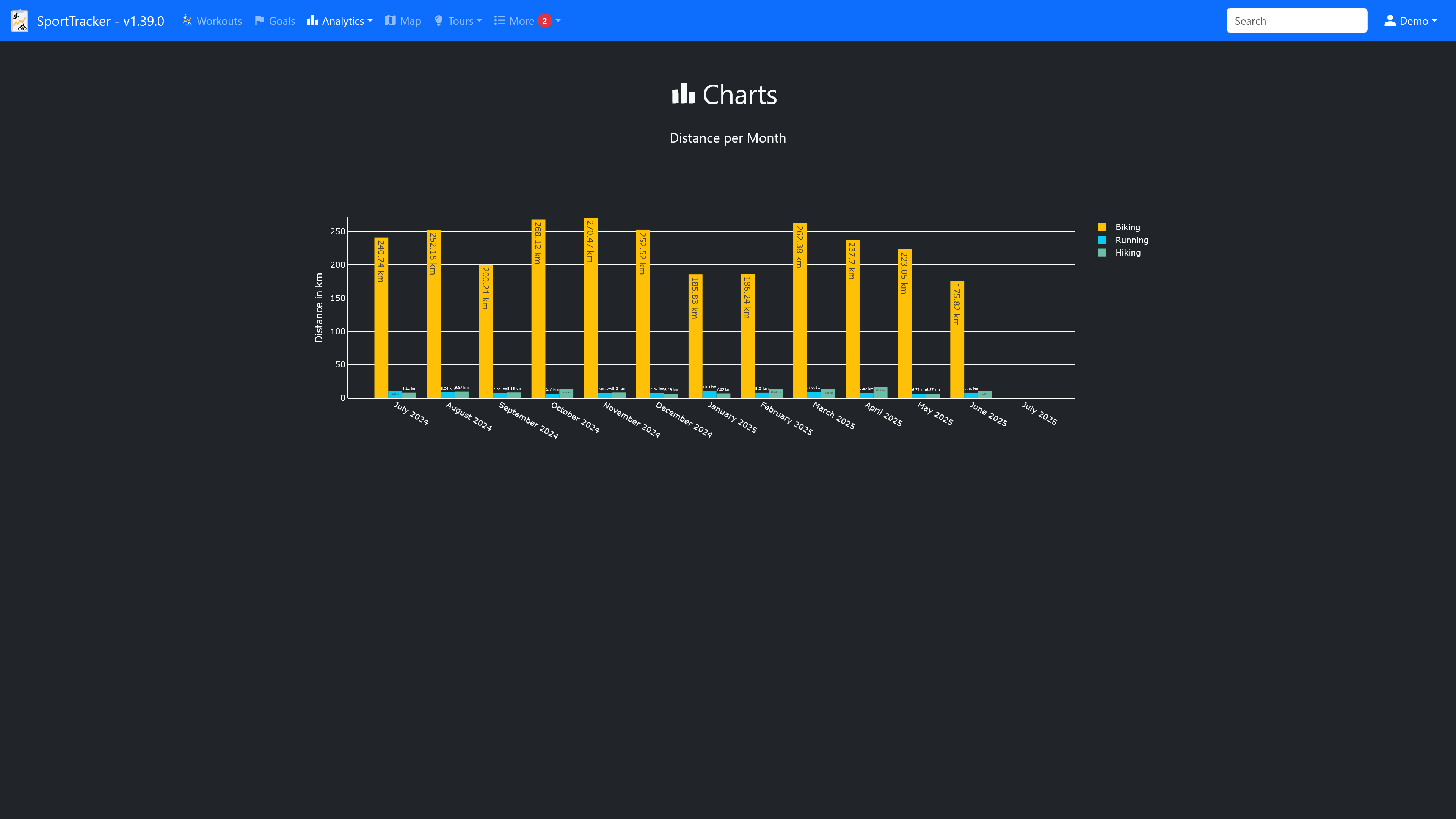Click the SportTracker - v1.39.0 title link
1456x819 pixels.
click(100, 21)
